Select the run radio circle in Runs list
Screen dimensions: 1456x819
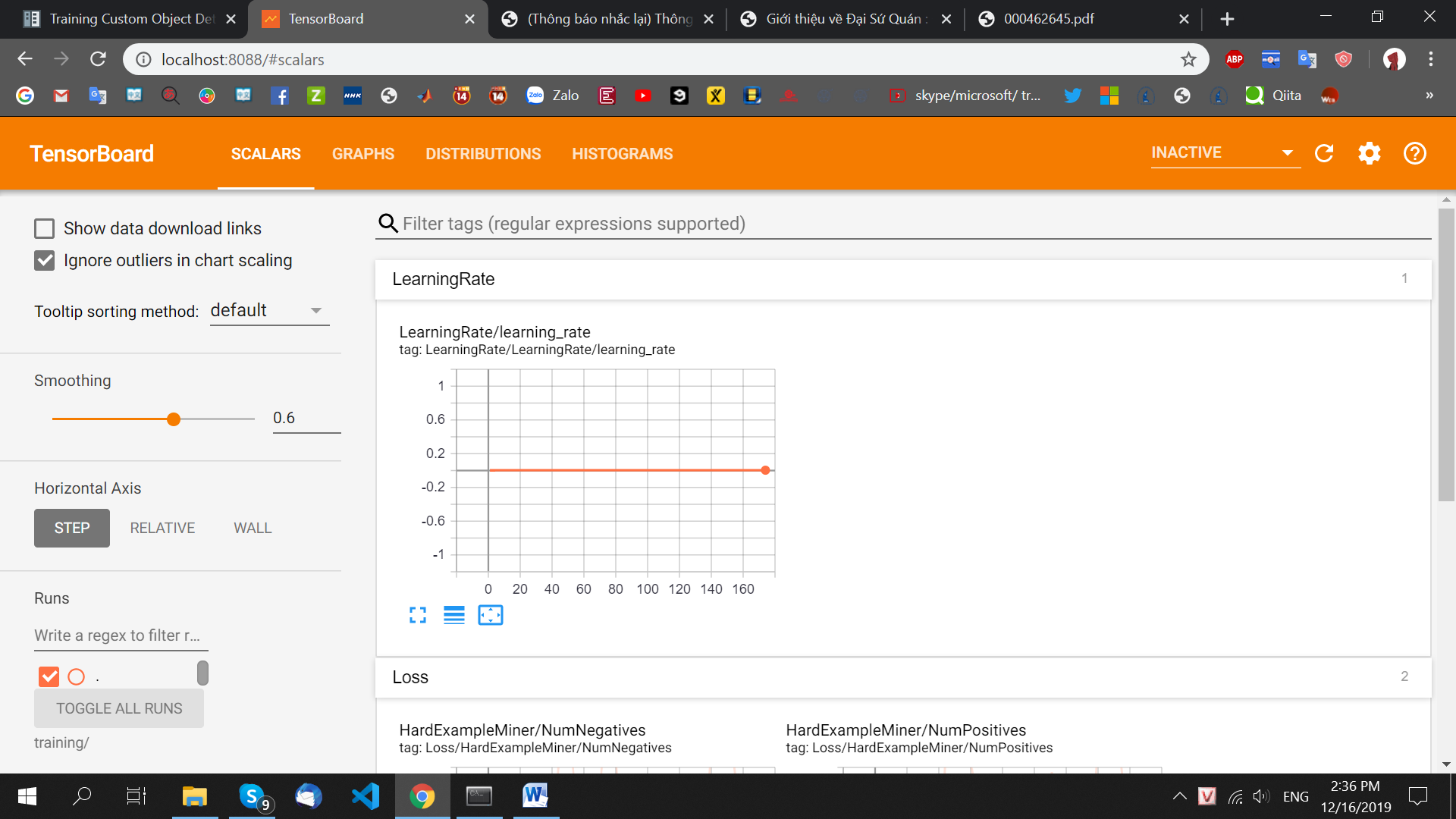coord(77,676)
